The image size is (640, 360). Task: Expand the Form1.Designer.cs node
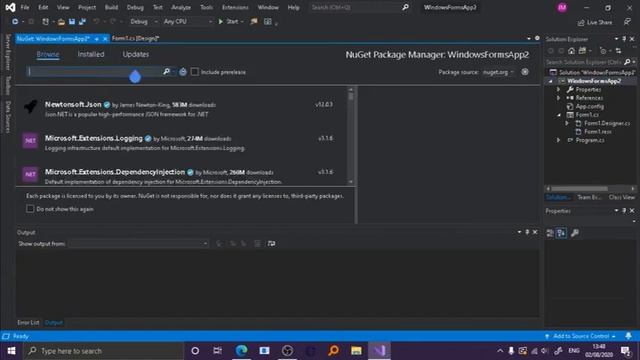tap(567, 123)
